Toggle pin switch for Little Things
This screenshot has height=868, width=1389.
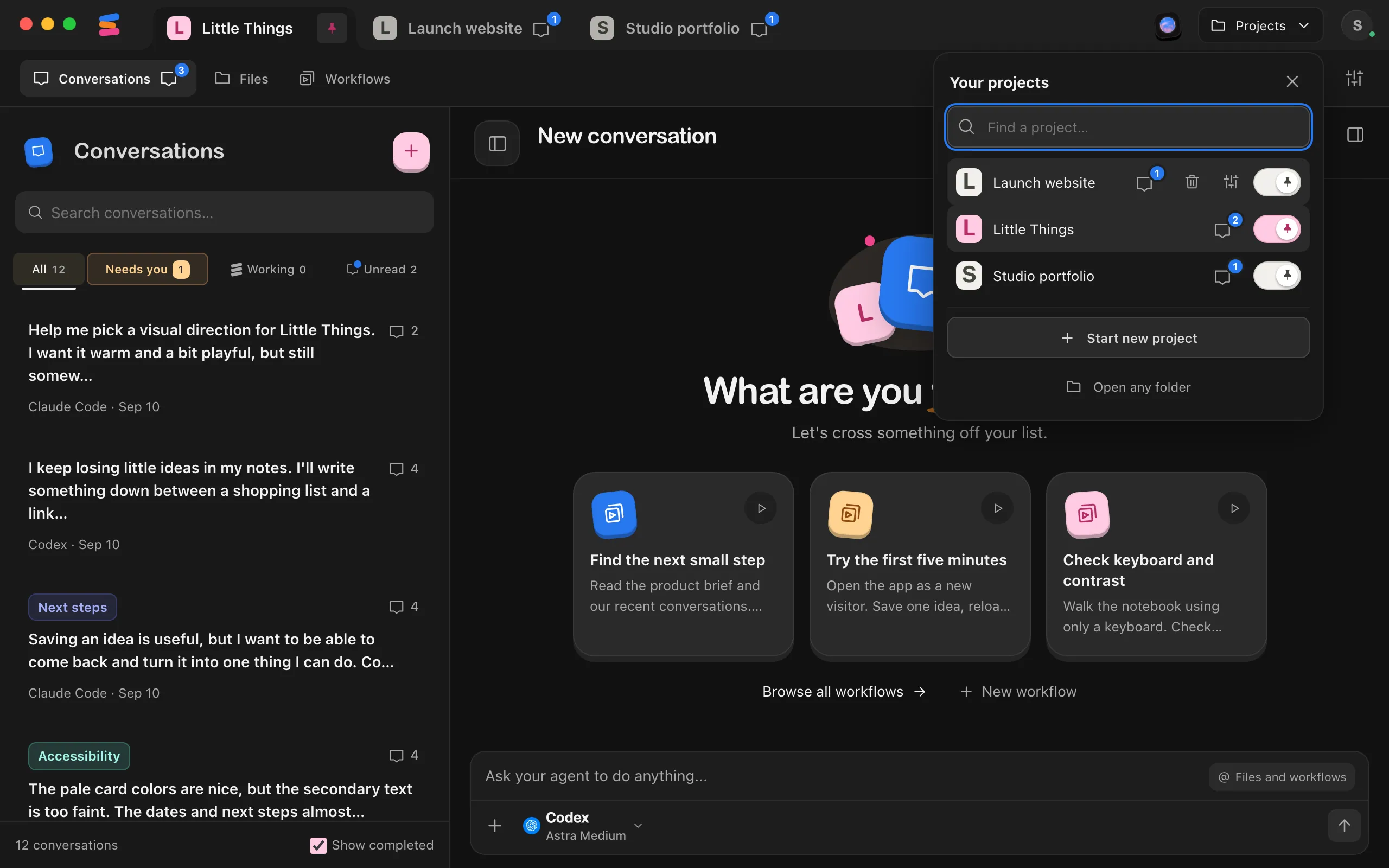pyautogui.click(x=1277, y=229)
